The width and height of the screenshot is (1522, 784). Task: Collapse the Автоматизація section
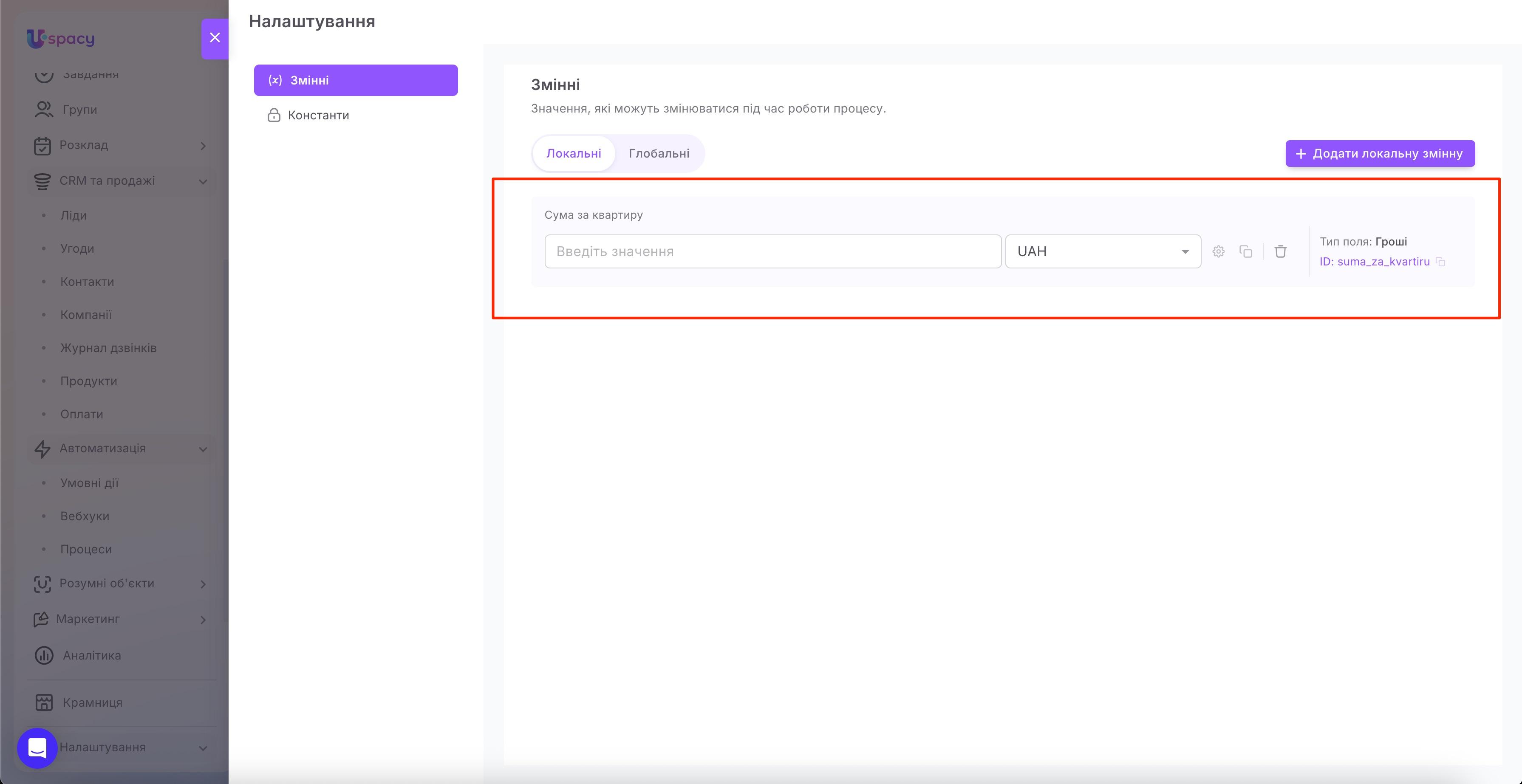[x=203, y=448]
